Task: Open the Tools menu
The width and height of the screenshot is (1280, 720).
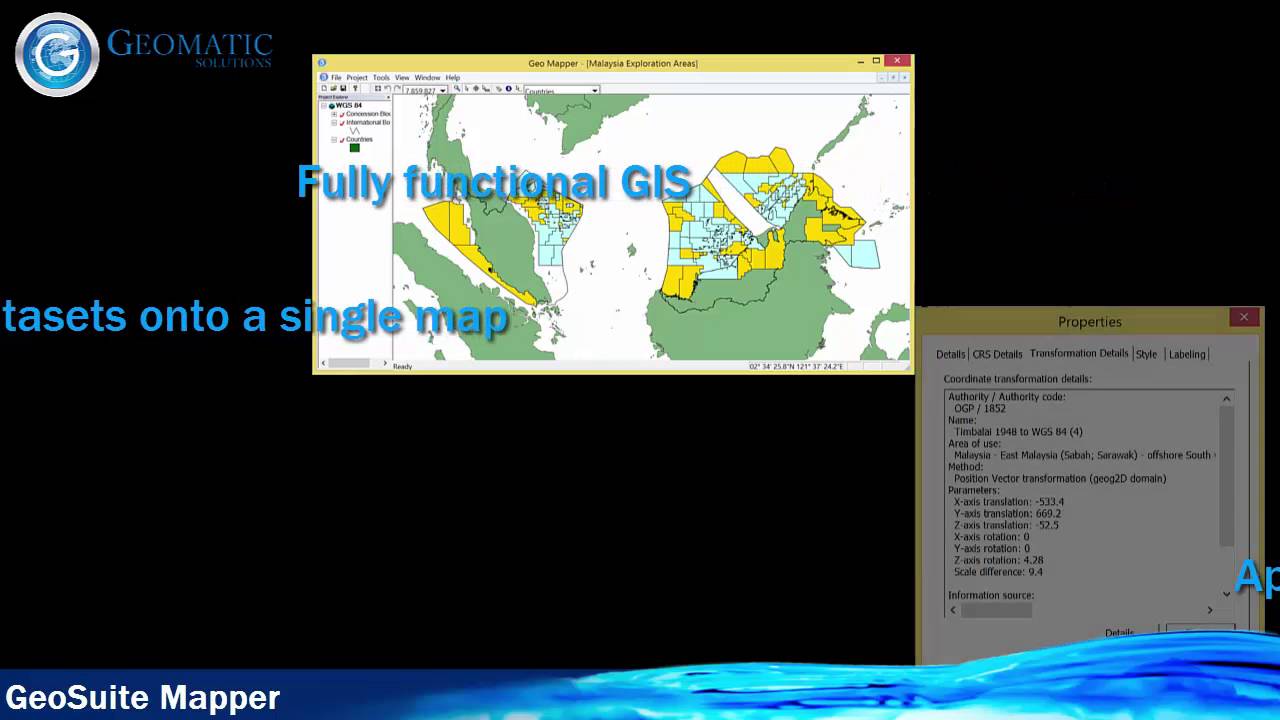Action: point(381,77)
